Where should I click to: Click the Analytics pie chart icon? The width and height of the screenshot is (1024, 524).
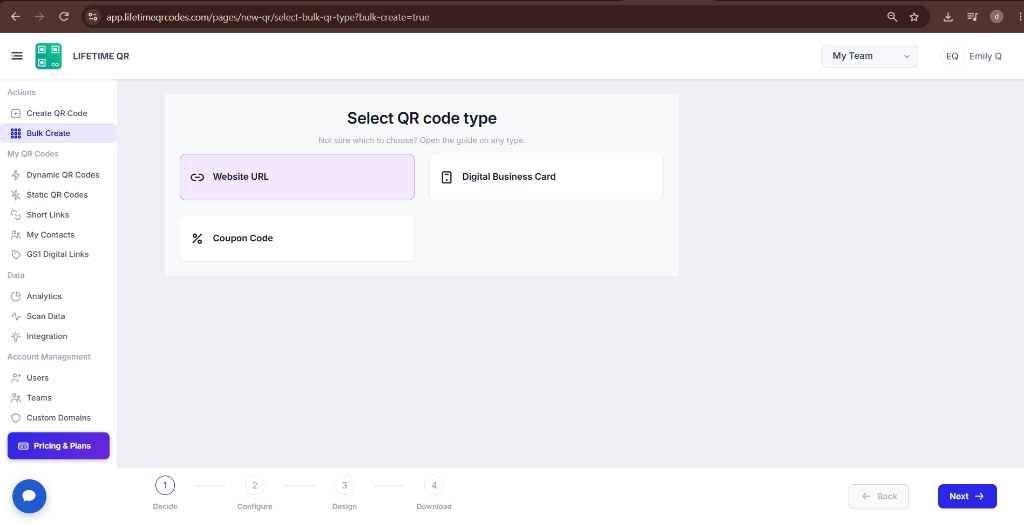(16, 297)
